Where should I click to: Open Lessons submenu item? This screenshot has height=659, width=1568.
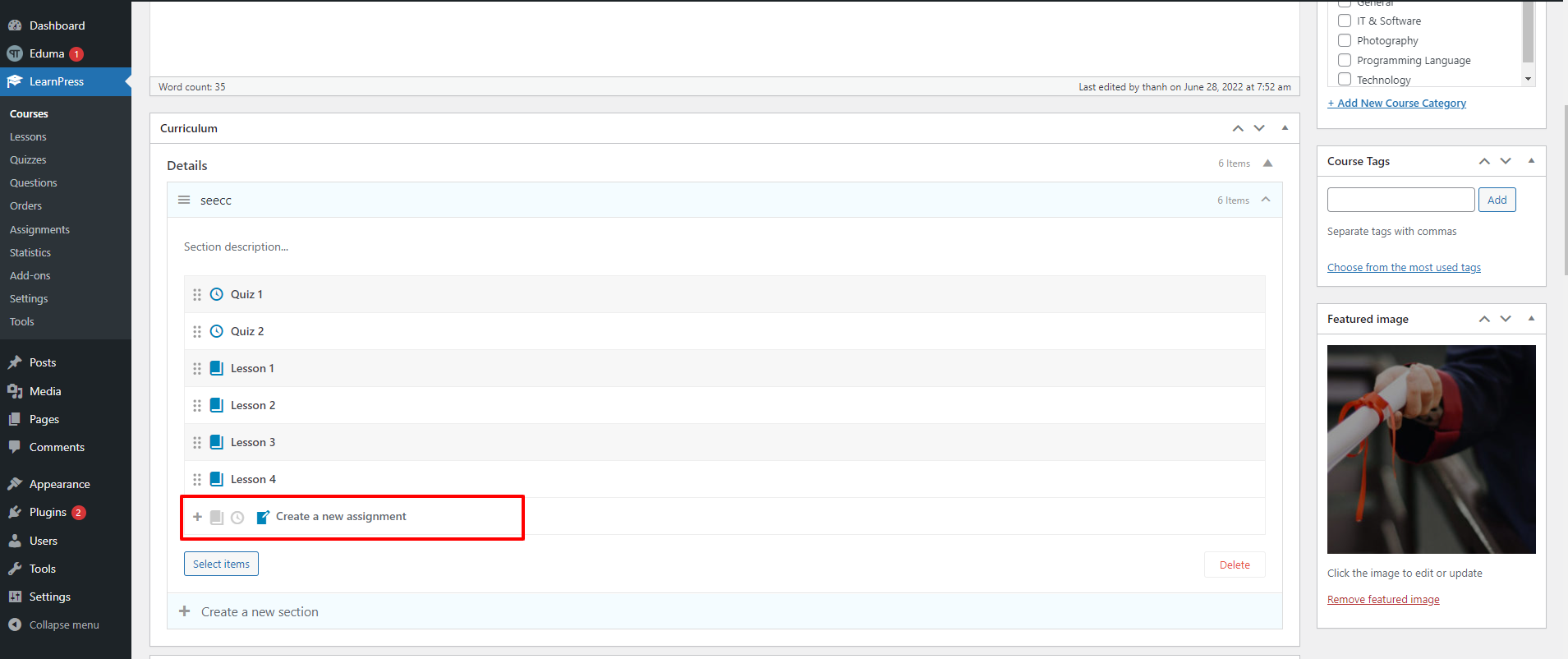click(28, 136)
